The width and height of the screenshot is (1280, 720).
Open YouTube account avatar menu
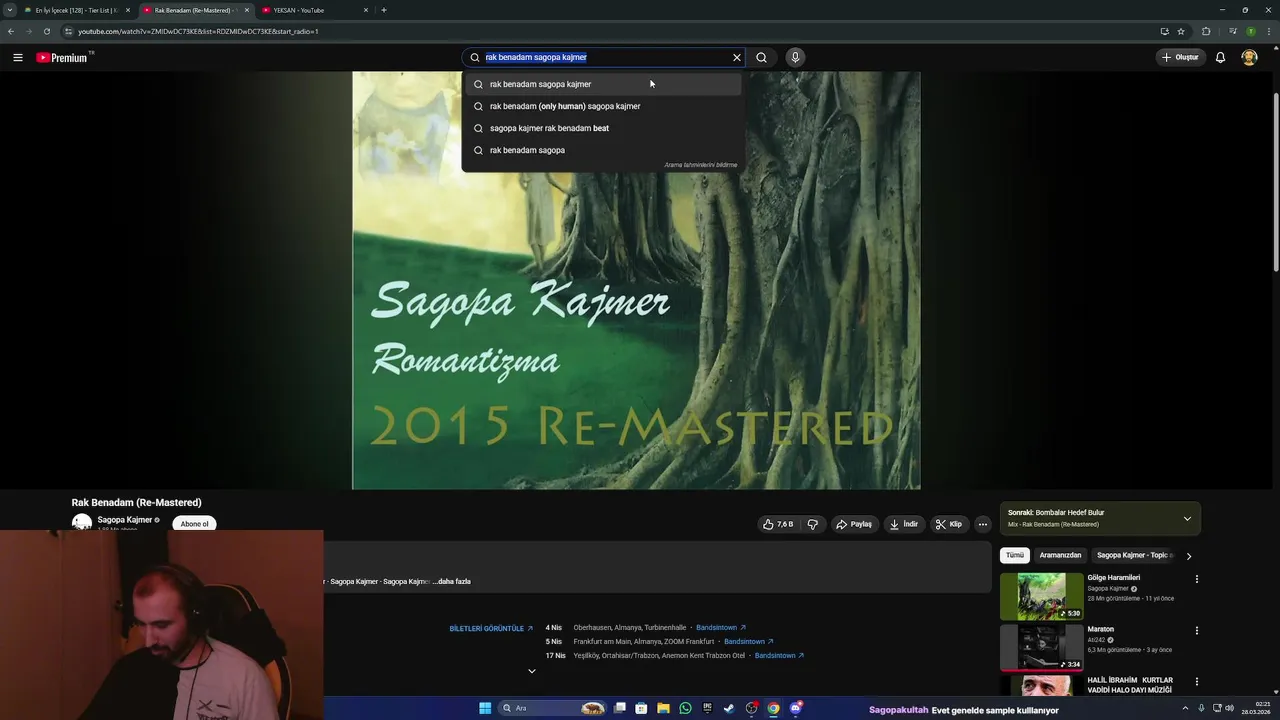point(1249,57)
